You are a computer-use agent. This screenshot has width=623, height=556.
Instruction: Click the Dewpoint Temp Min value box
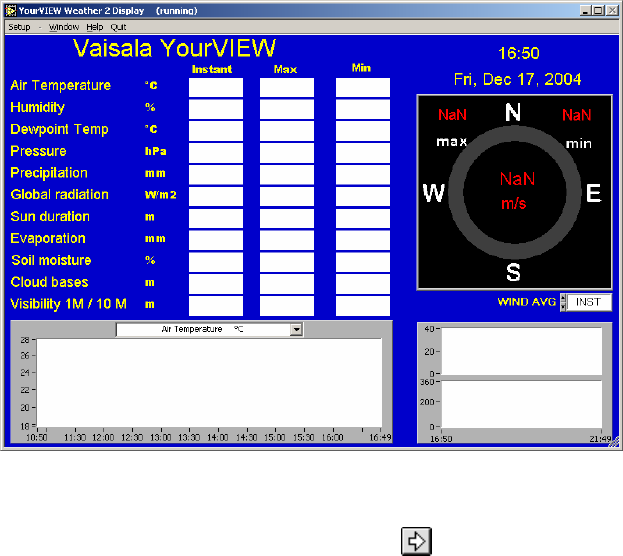point(363,131)
